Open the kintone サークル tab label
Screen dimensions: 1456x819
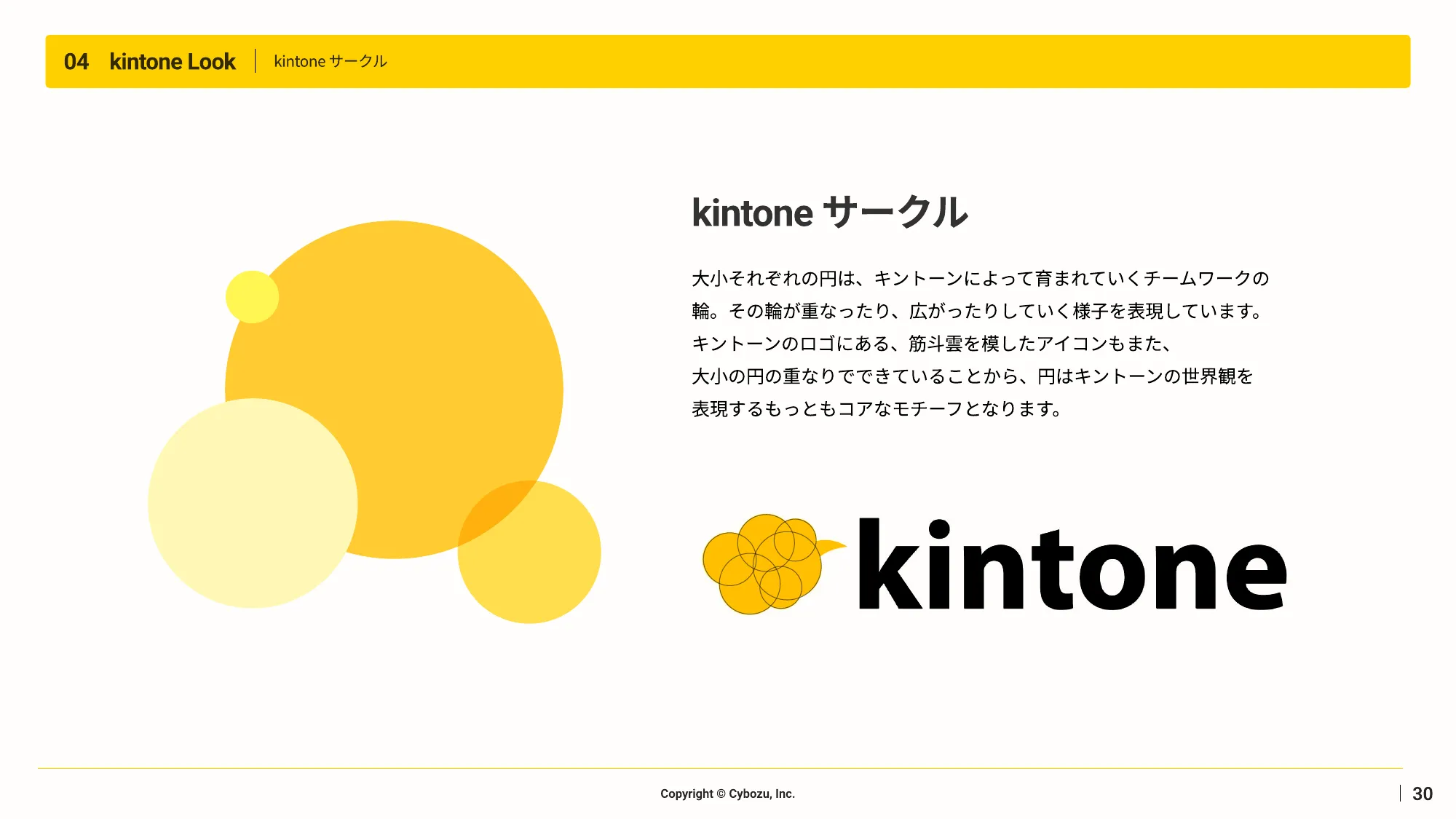click(x=329, y=62)
